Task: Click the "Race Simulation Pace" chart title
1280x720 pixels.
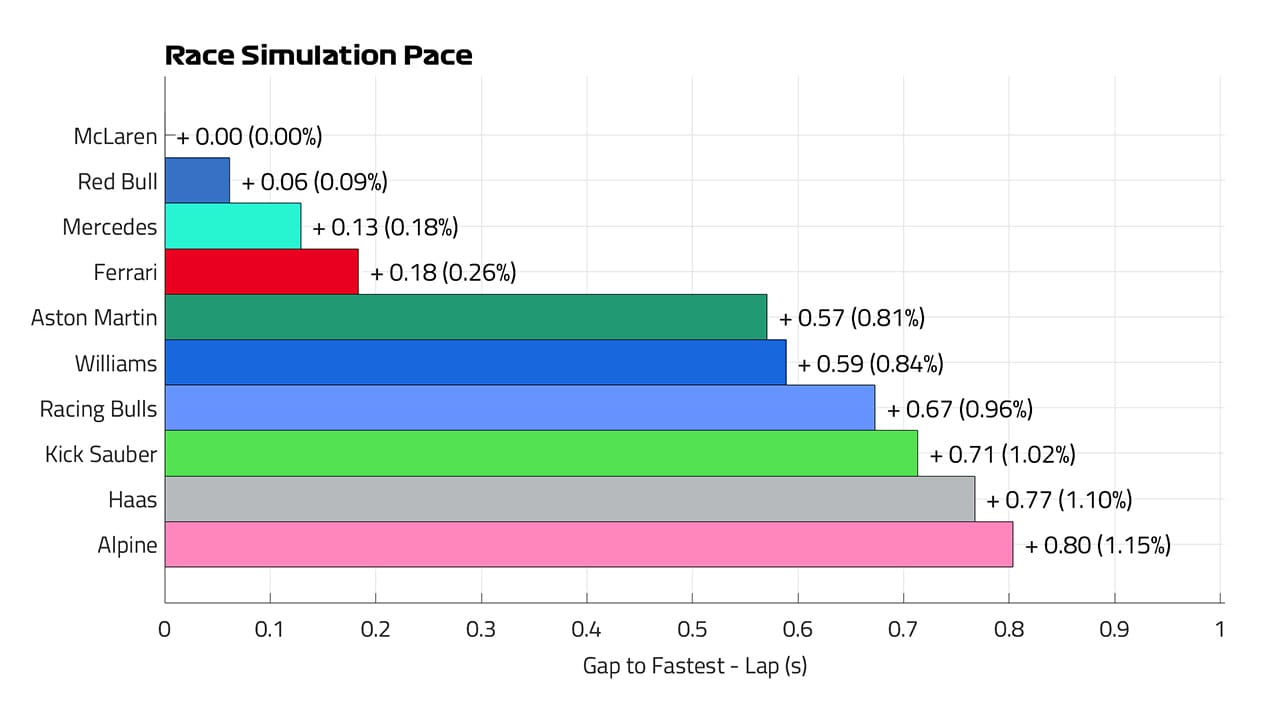Action: 318,56
